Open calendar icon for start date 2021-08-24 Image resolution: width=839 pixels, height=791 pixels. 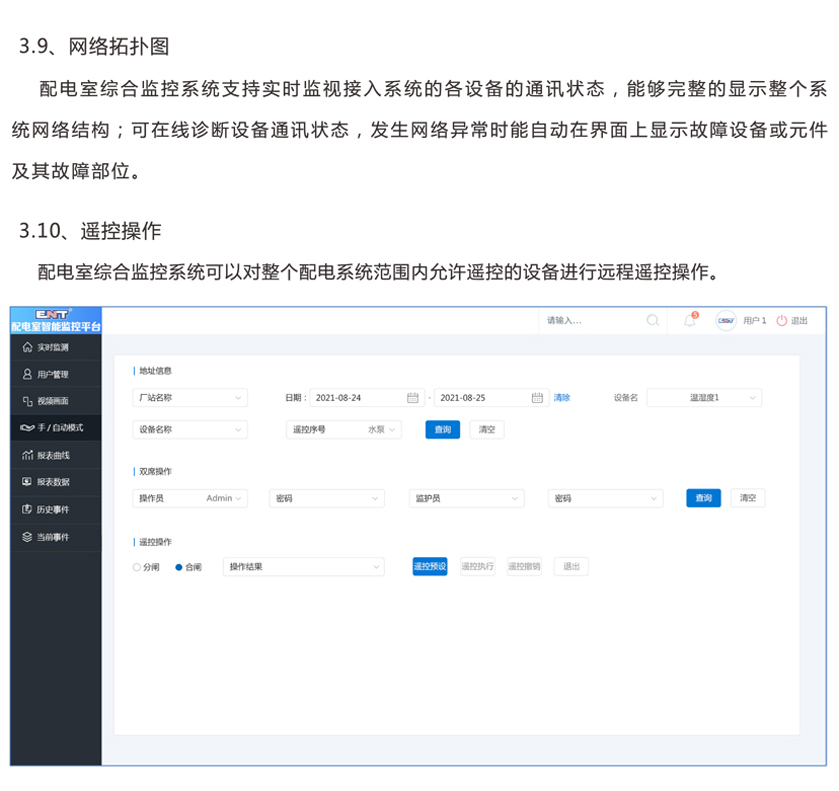point(412,398)
